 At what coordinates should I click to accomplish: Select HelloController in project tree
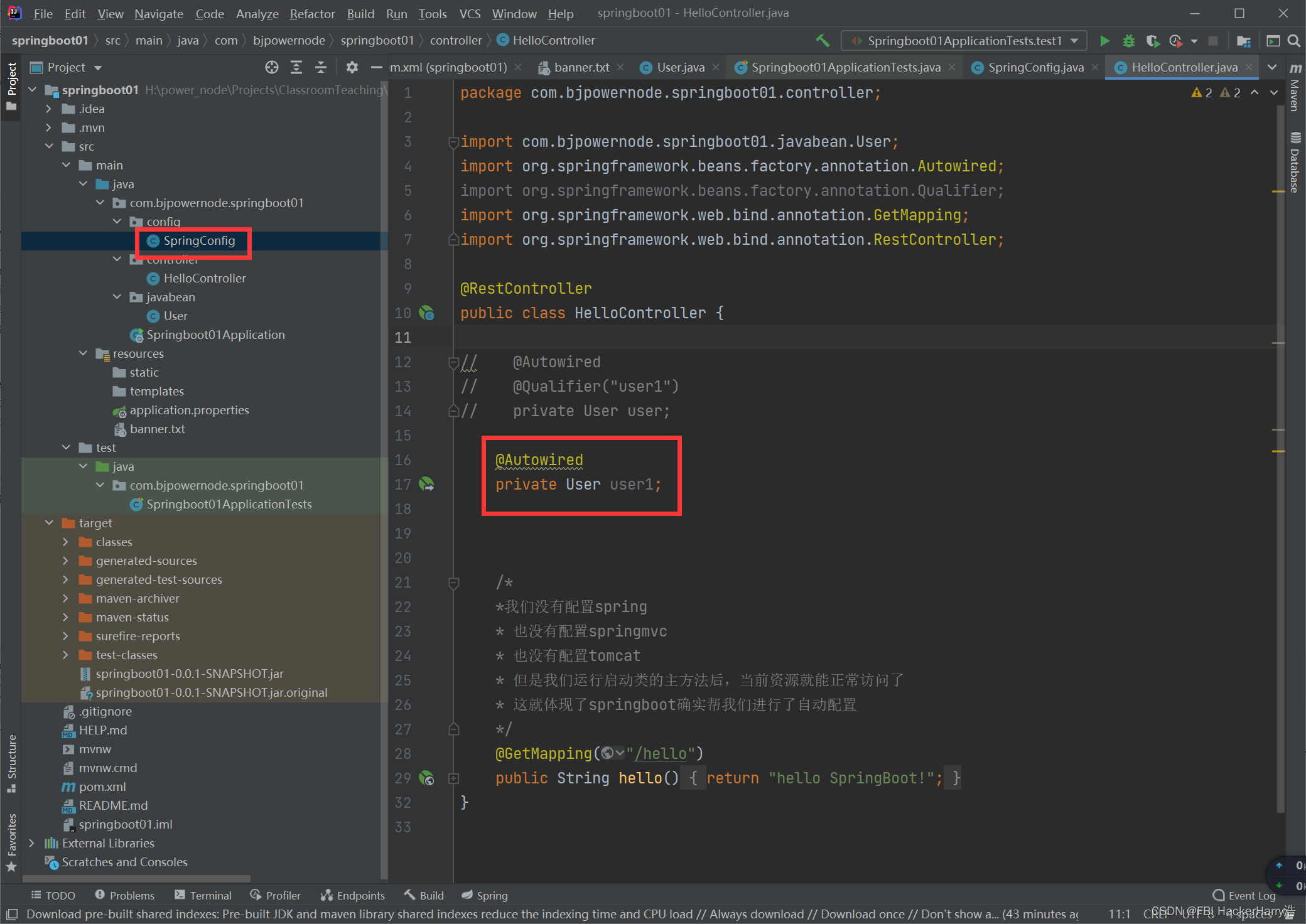tap(204, 278)
